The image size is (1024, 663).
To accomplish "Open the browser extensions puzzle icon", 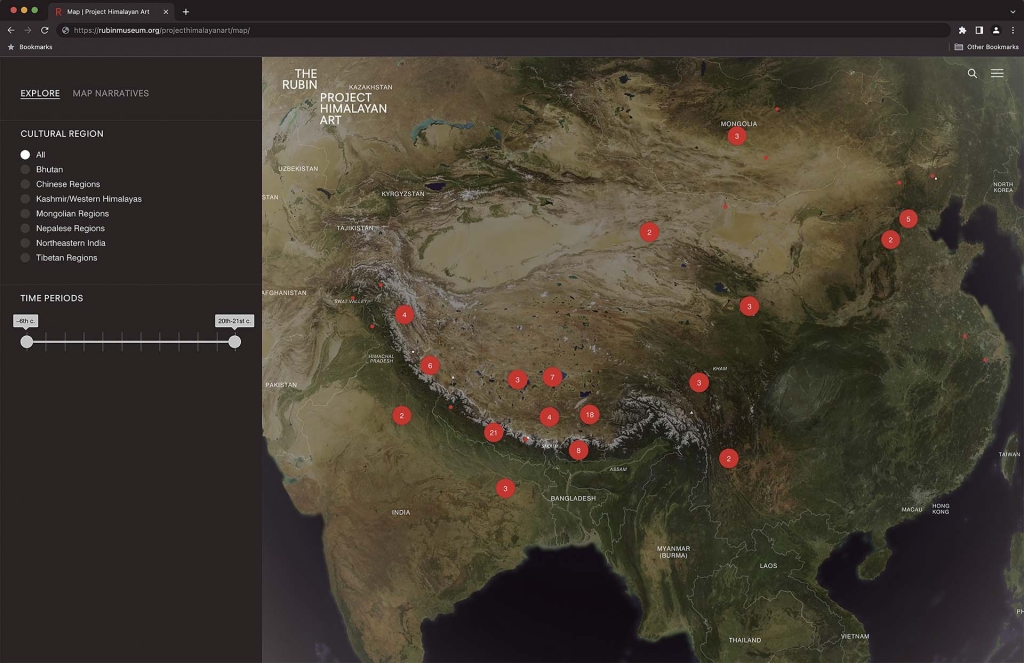I will point(962,30).
